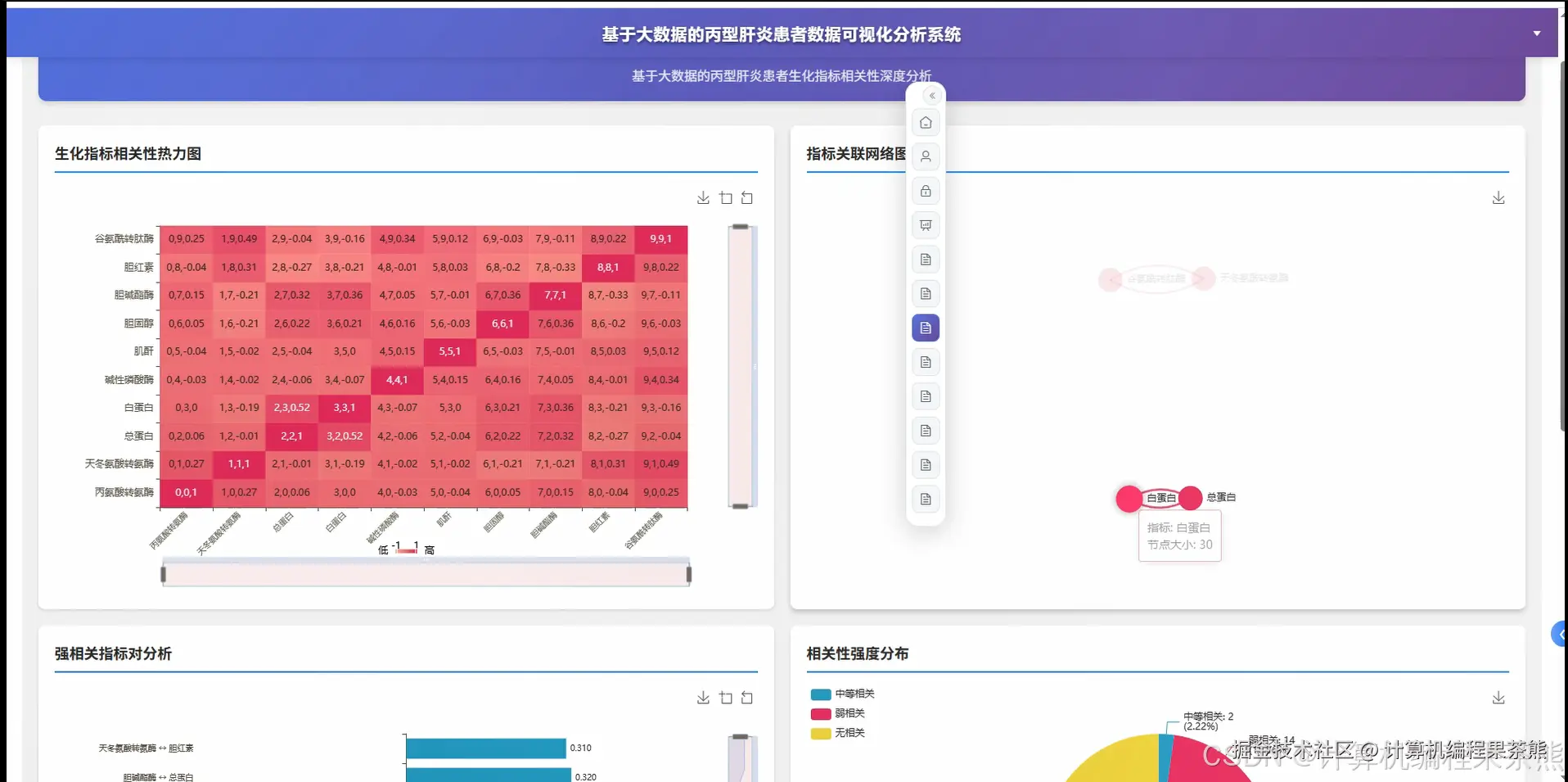Click heatmap cell "0,0,1"
This screenshot has width=1568, height=782.
click(186, 492)
